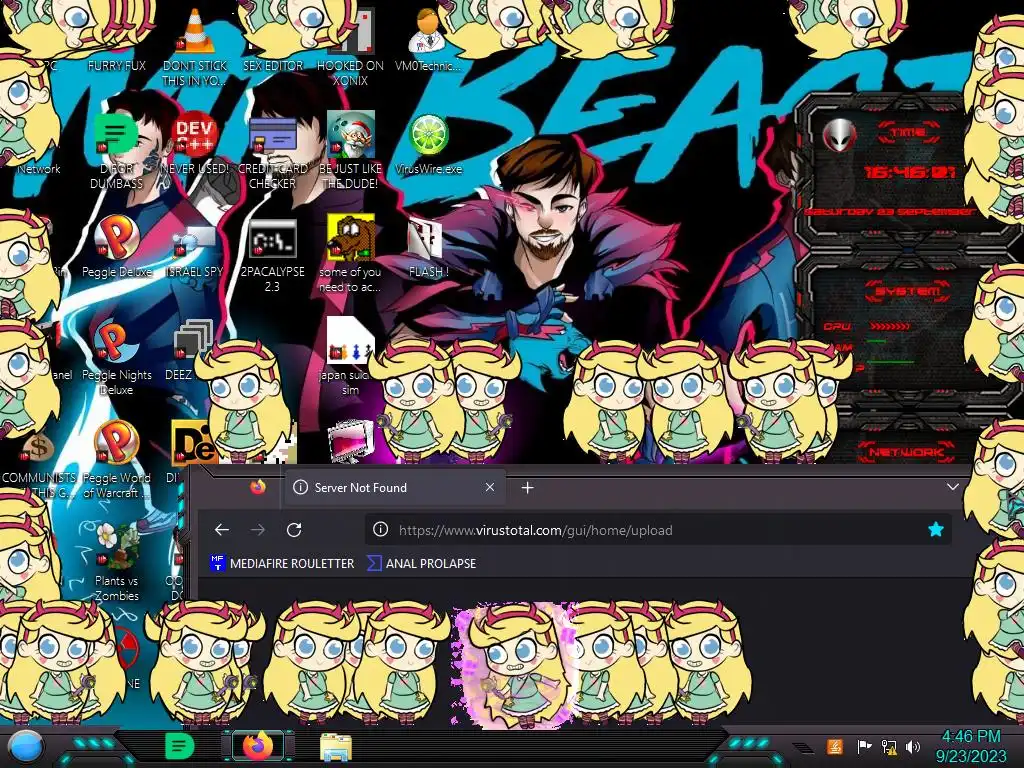Toggle the blue bookmark star

pyautogui.click(x=936, y=530)
